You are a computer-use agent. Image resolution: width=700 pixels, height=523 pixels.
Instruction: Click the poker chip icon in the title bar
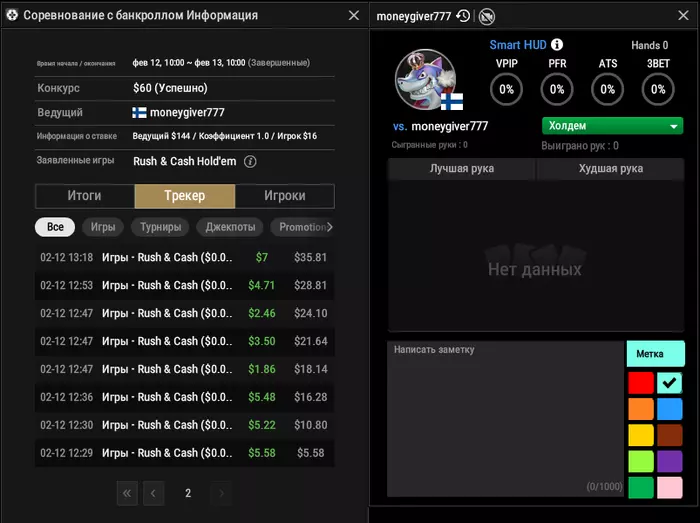pyautogui.click(x=12, y=15)
